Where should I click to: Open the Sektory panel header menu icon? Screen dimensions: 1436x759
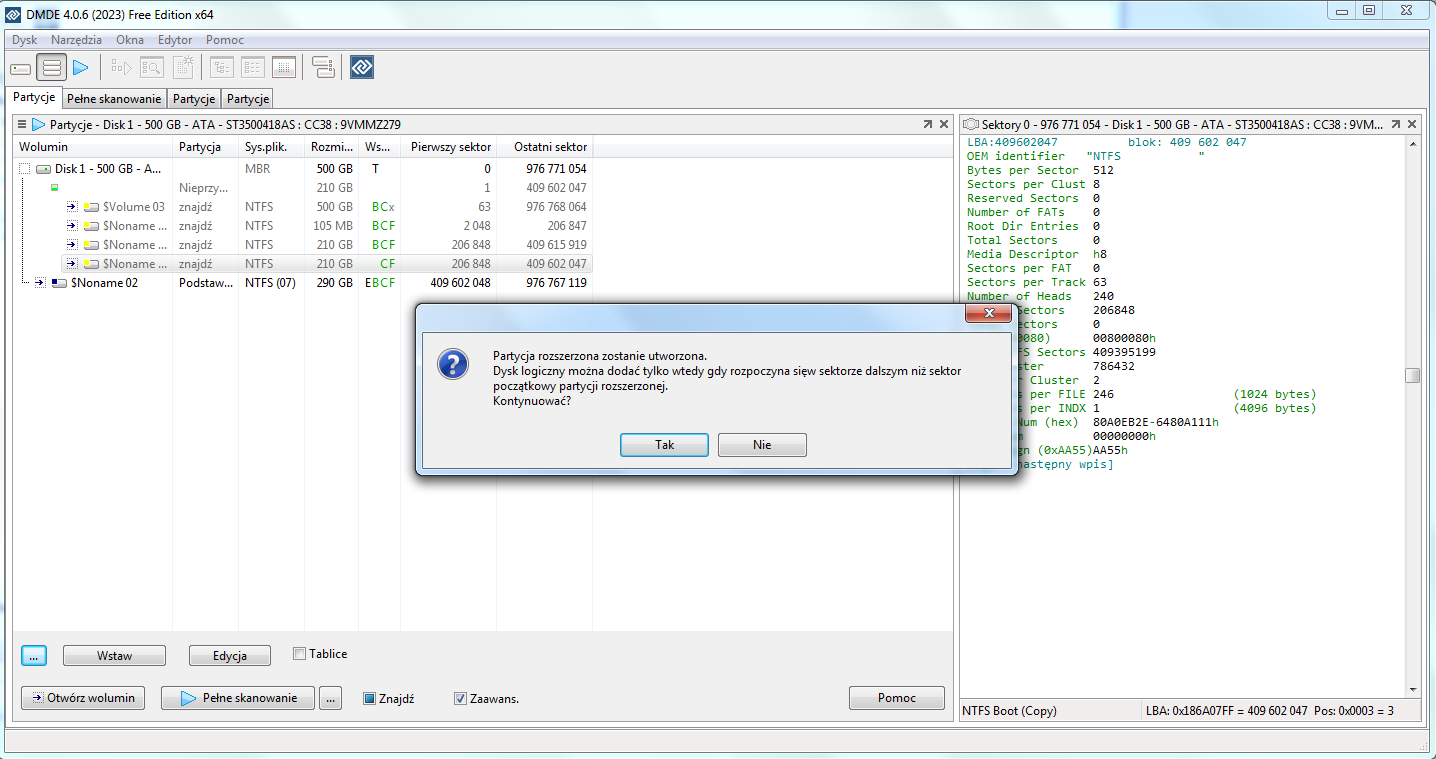[971, 125]
